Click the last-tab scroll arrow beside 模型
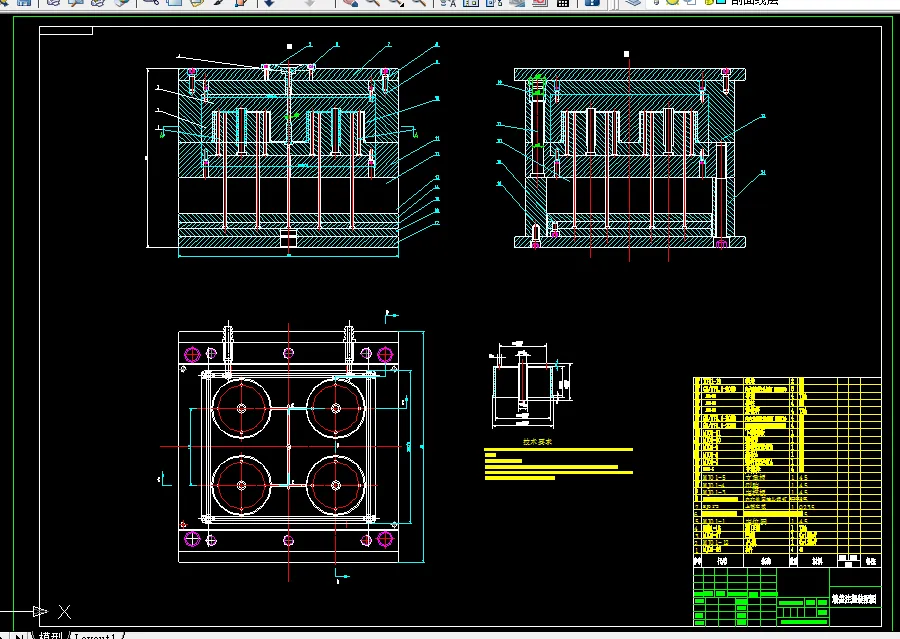Image resolution: width=900 pixels, height=639 pixels. 19,636
